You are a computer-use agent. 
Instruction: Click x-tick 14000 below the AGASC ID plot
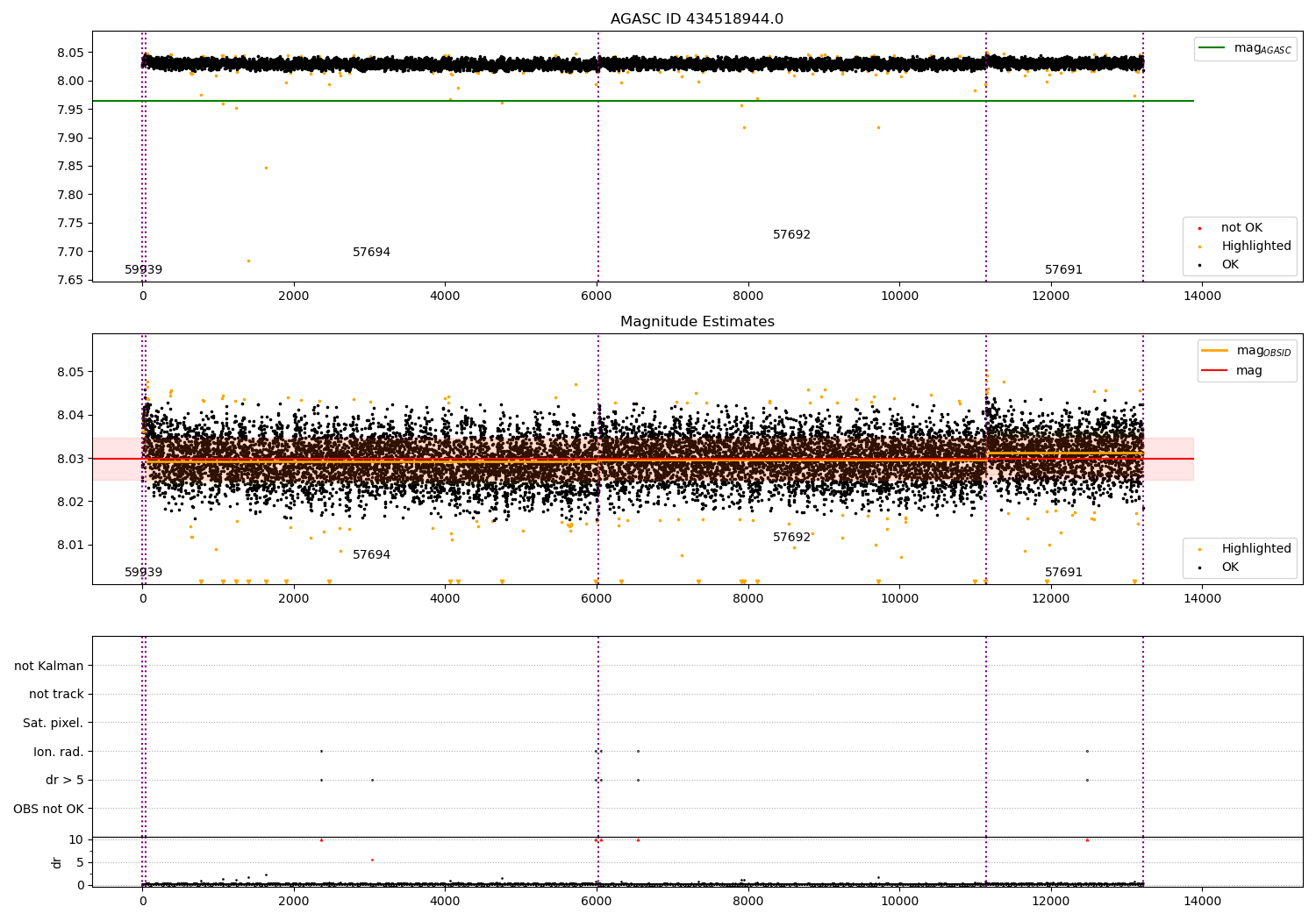pyautogui.click(x=1202, y=296)
